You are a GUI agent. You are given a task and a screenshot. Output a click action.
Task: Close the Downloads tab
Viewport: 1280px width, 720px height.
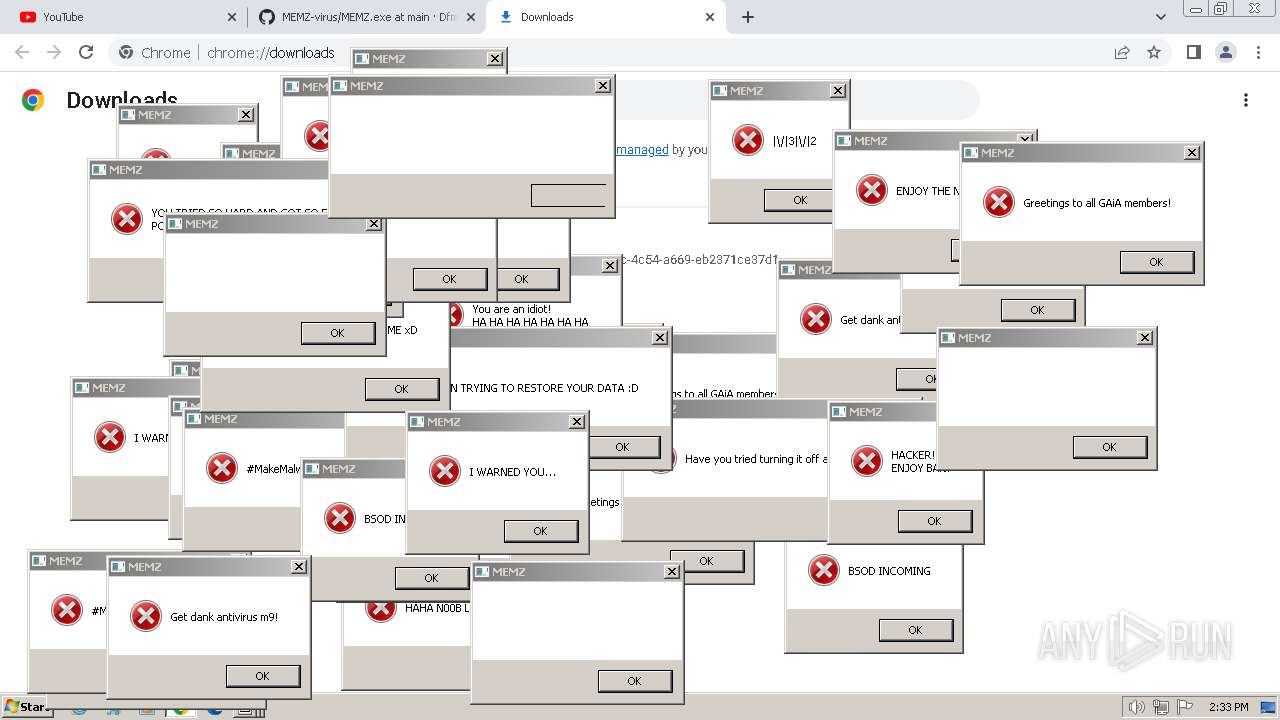[x=710, y=17]
